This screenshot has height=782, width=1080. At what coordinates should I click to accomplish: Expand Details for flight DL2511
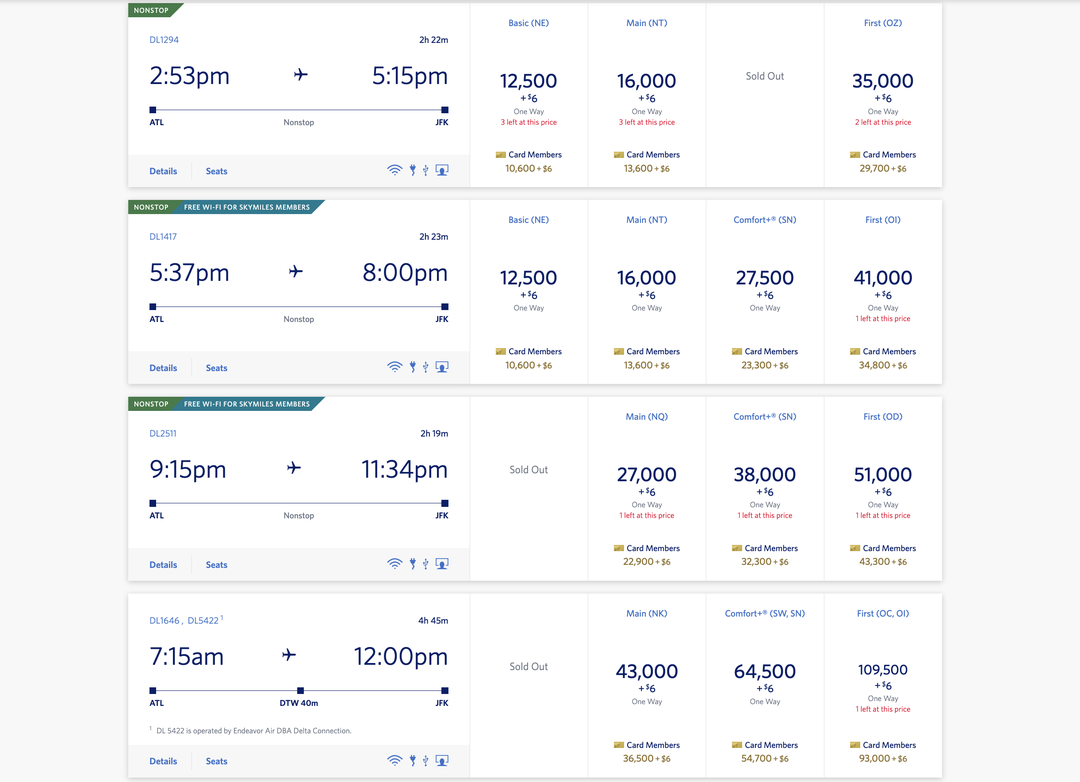pyautogui.click(x=162, y=564)
